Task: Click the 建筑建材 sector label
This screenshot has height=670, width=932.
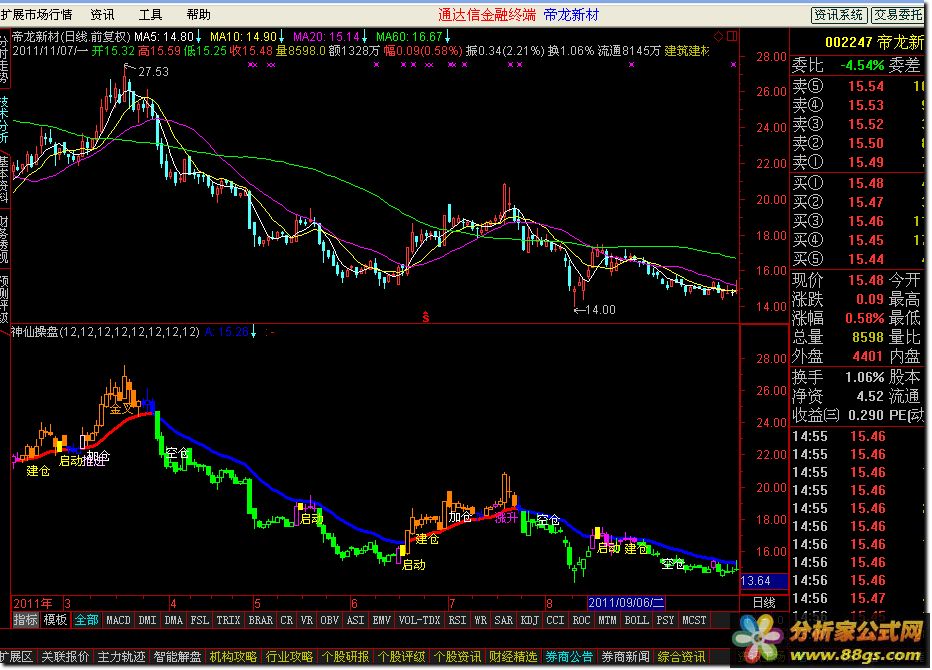Action: (687, 51)
